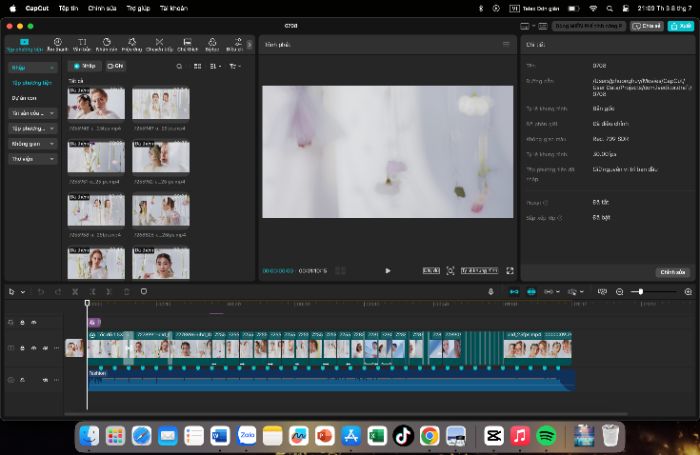Open the sort dropdown in media panel
This screenshot has height=455, width=700.
[216, 66]
